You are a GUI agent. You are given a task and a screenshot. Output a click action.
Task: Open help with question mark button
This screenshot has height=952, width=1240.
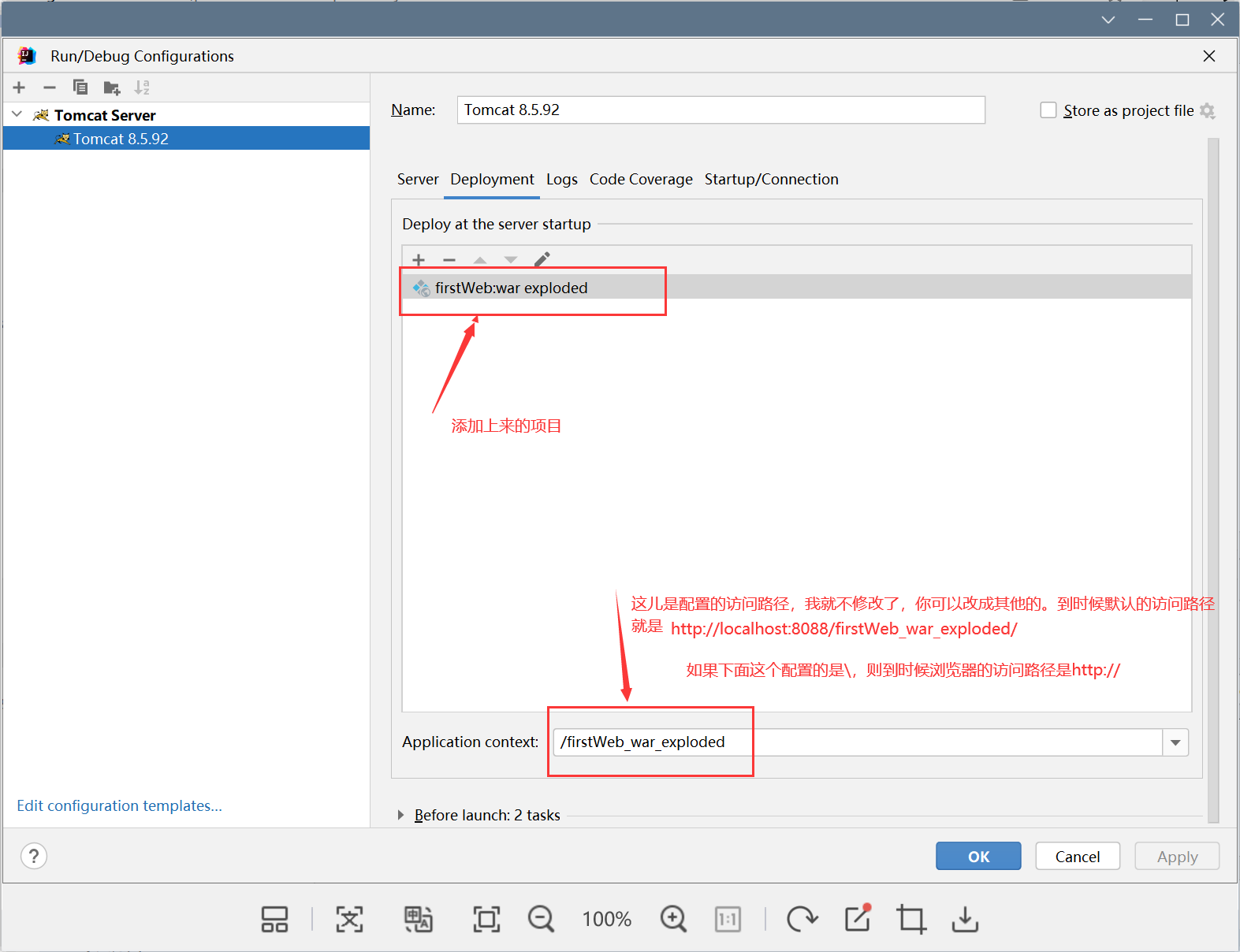(34, 856)
